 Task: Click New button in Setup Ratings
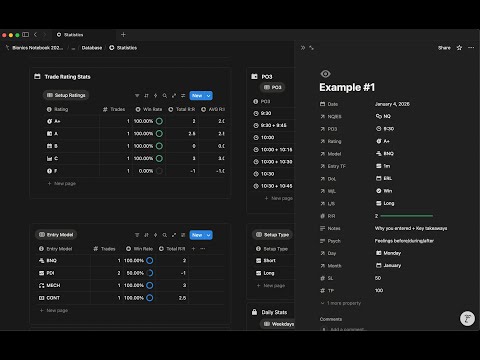click(x=197, y=96)
